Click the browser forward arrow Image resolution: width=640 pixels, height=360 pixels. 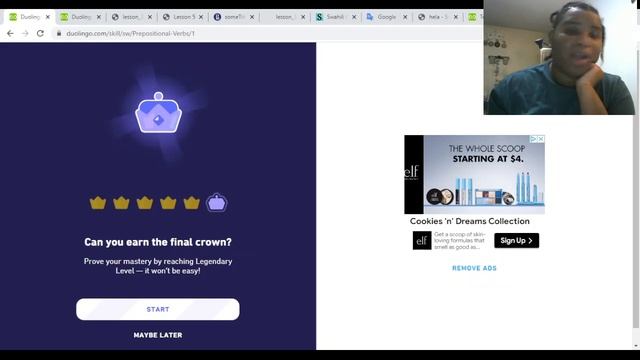pyautogui.click(x=25, y=33)
